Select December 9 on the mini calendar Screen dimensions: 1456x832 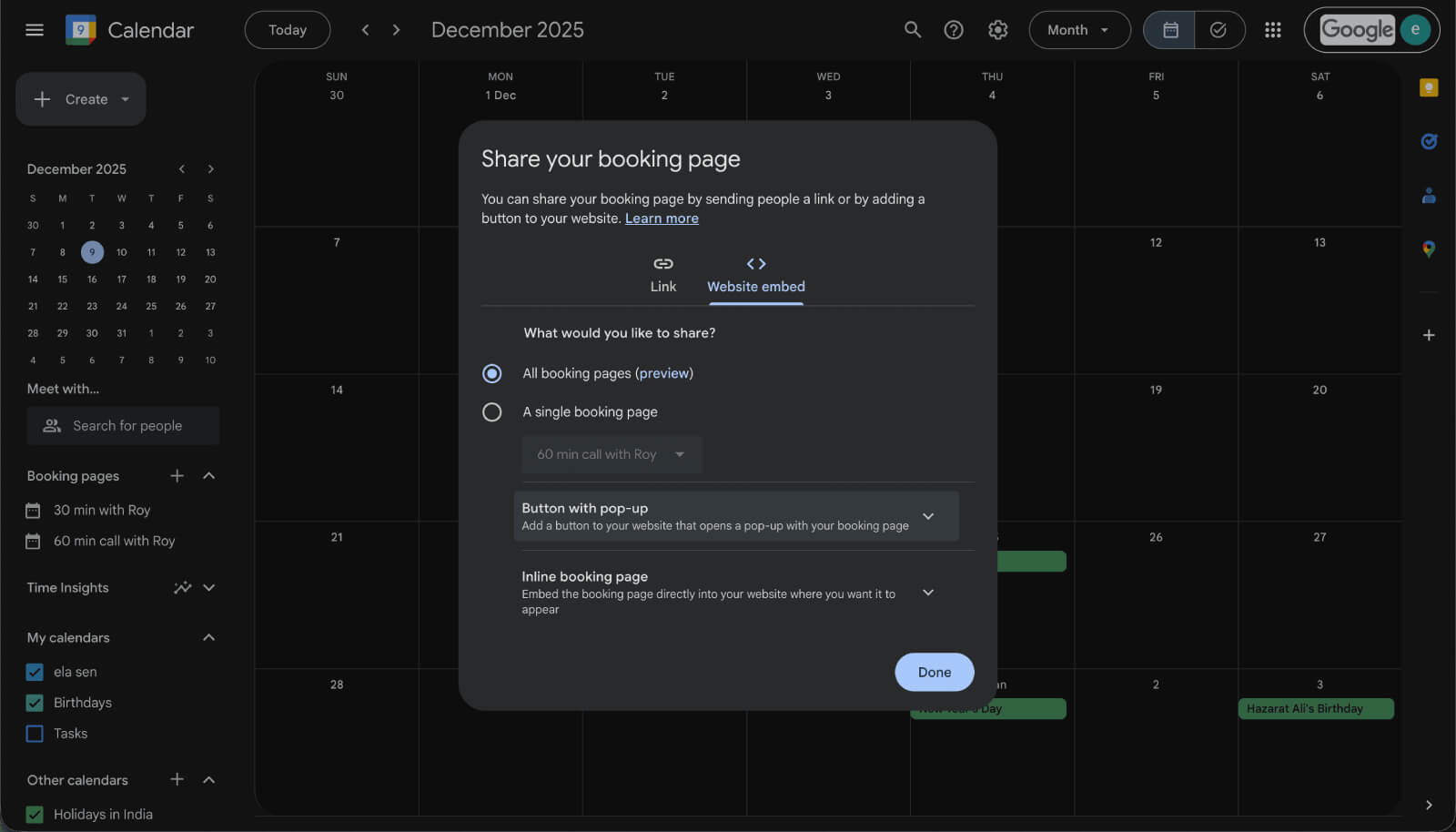click(x=91, y=252)
